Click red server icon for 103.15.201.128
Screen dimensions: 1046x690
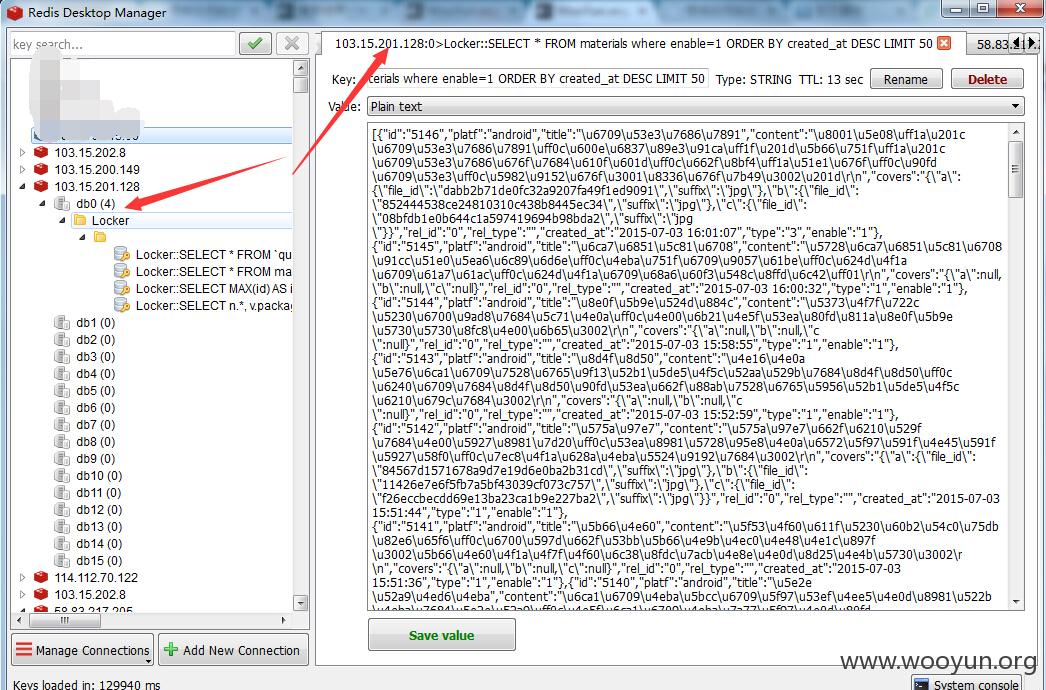pos(41,186)
